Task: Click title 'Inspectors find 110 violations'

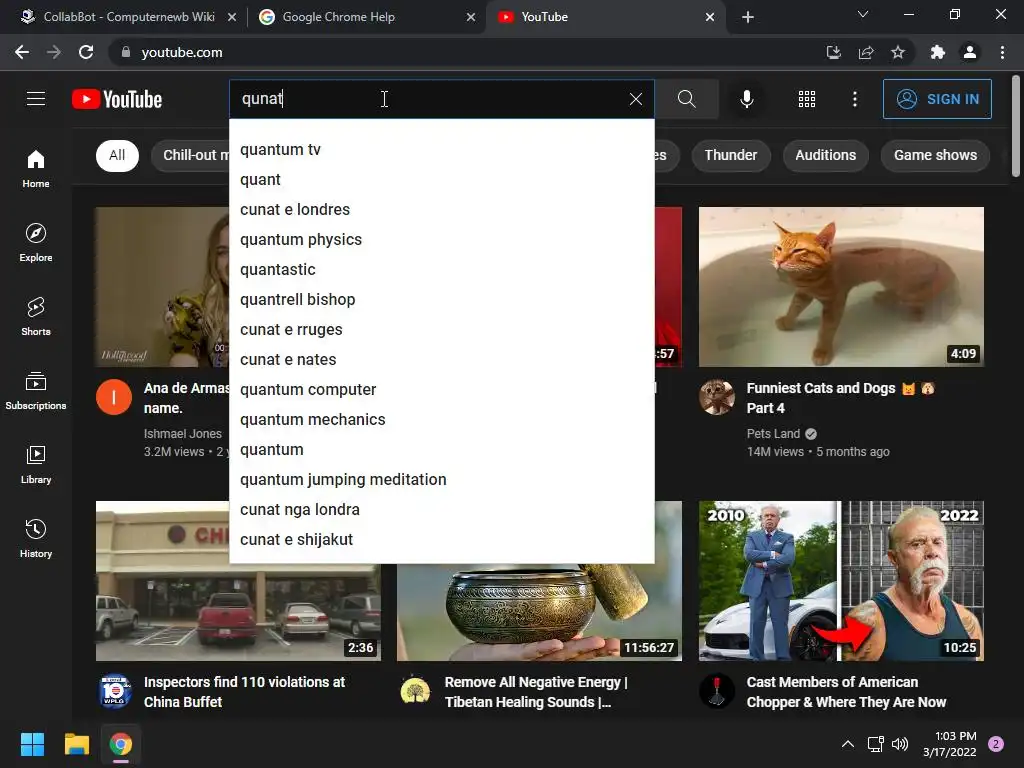Action: [244, 692]
